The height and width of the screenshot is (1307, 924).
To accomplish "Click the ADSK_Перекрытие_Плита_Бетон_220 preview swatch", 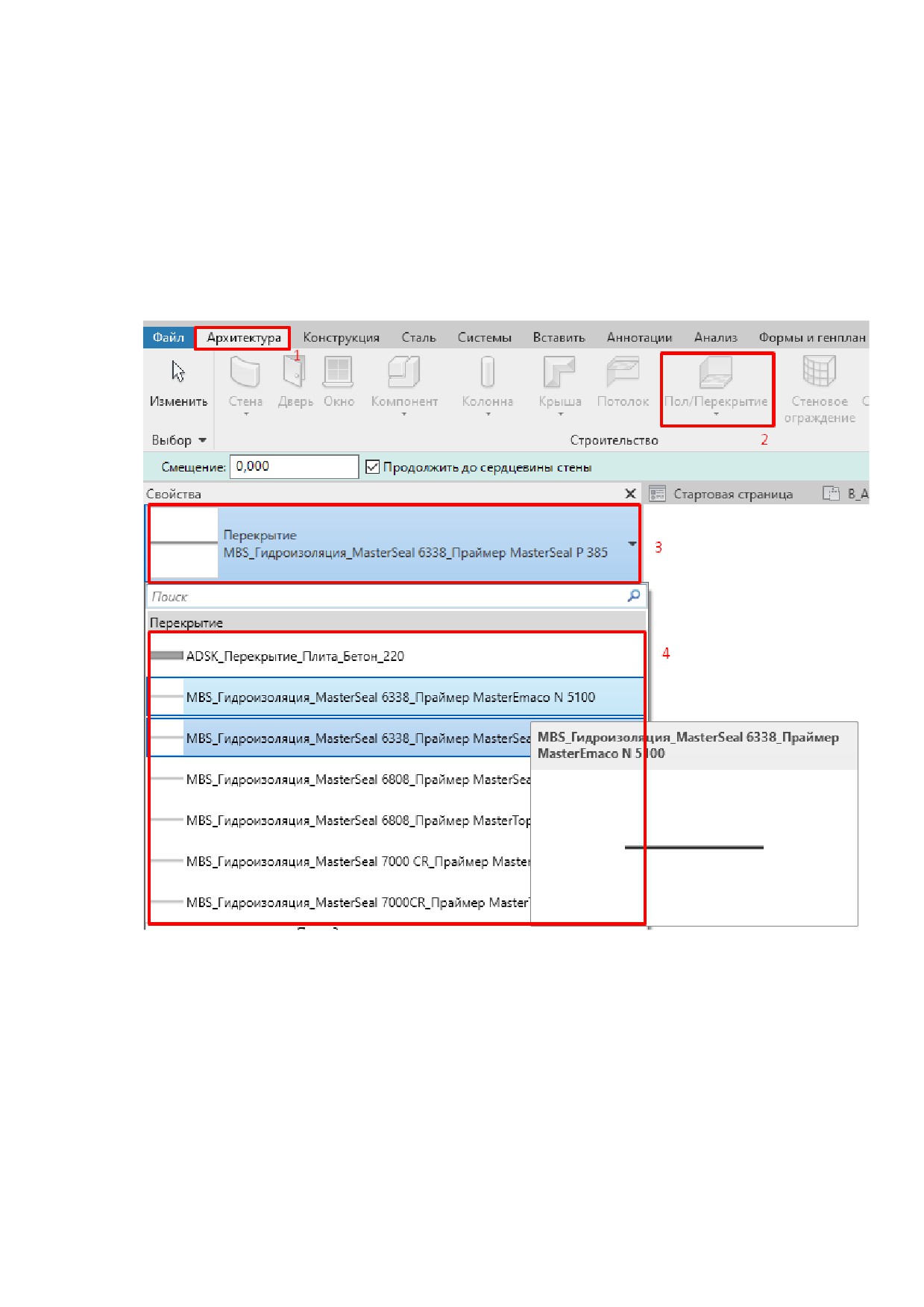I will tap(167, 656).
